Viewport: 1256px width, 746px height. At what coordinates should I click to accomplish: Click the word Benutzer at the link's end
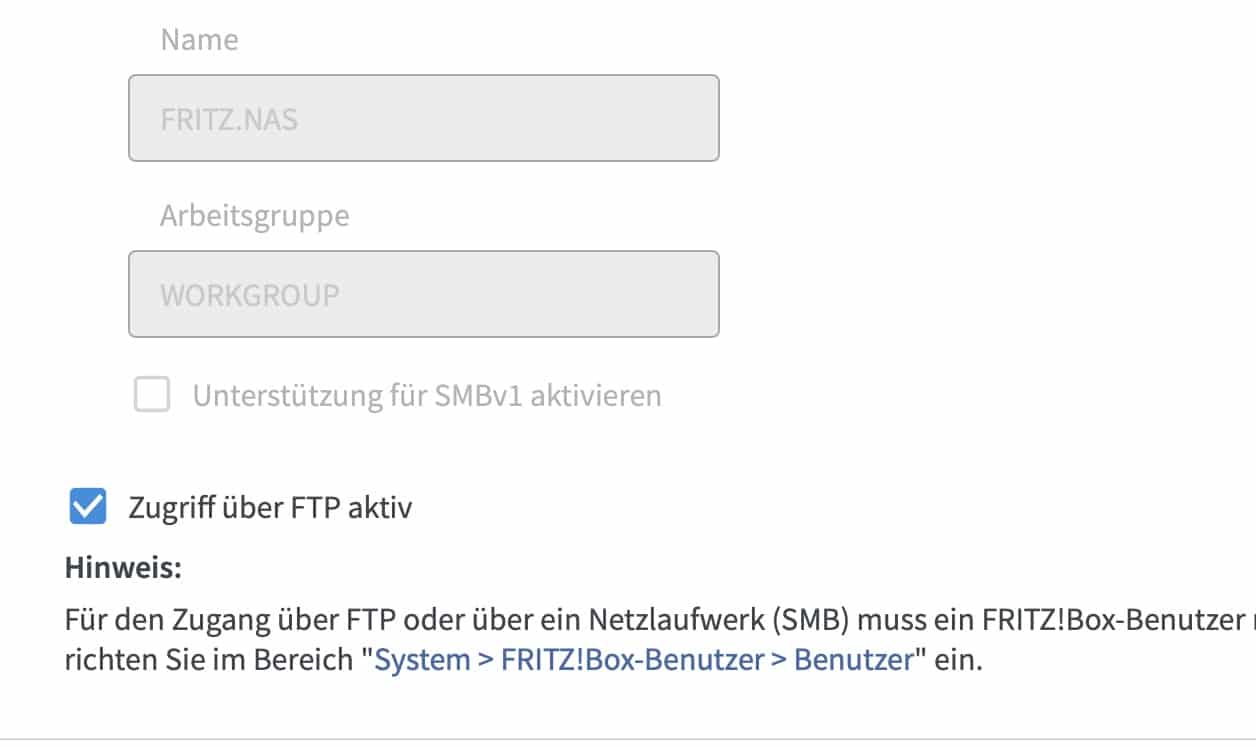pos(855,661)
